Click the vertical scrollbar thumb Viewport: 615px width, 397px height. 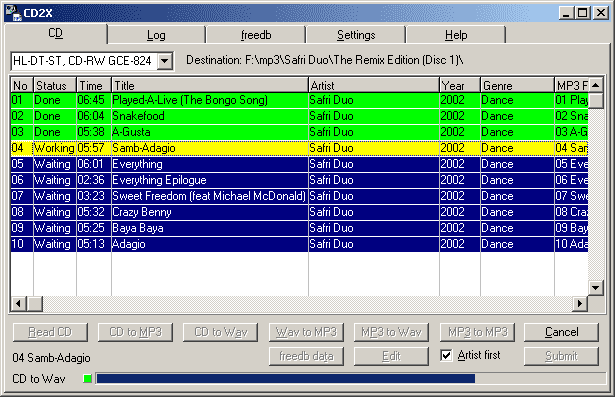pos(595,101)
